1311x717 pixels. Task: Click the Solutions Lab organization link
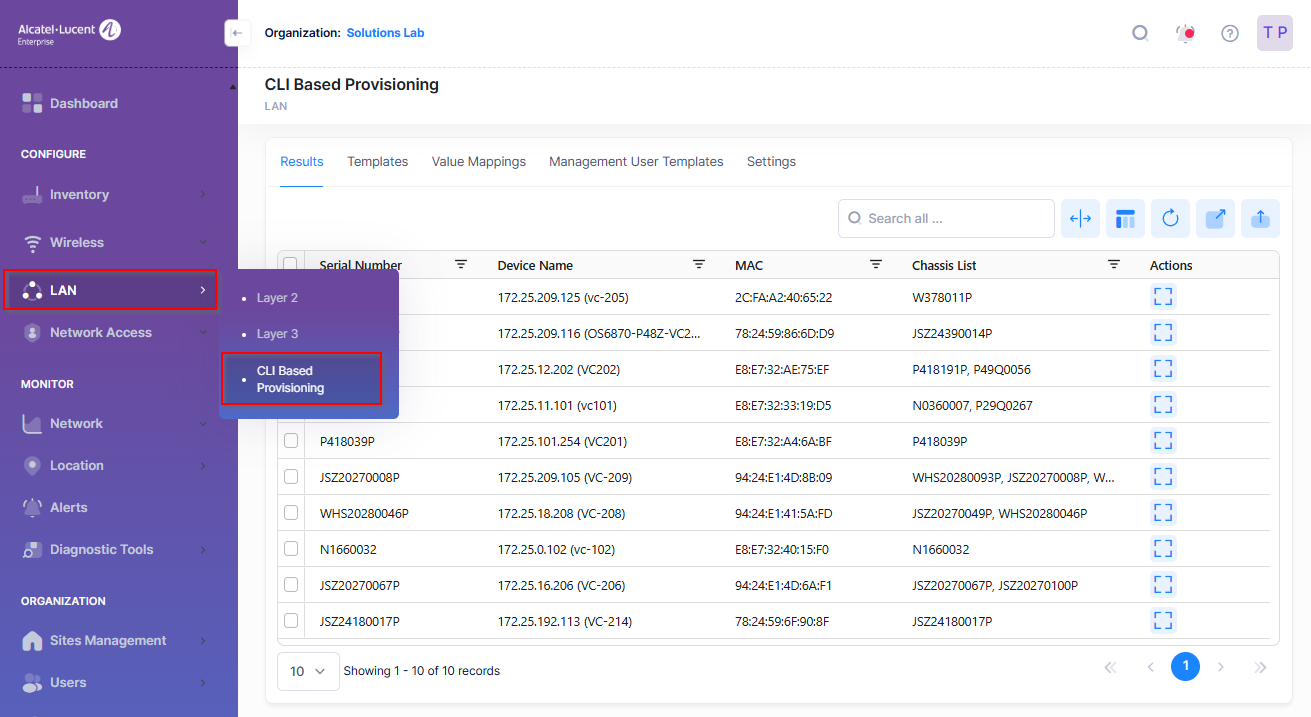pyautogui.click(x=385, y=33)
